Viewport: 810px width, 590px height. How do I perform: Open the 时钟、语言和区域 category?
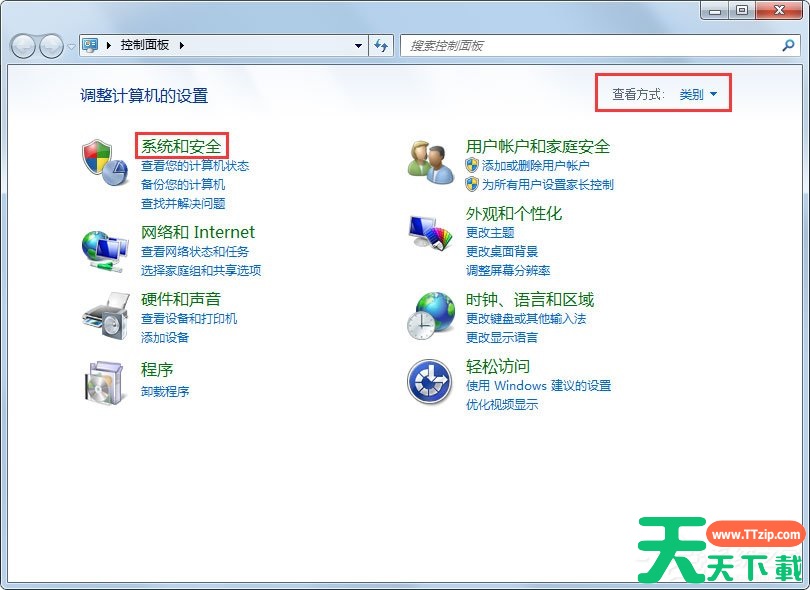coord(530,299)
